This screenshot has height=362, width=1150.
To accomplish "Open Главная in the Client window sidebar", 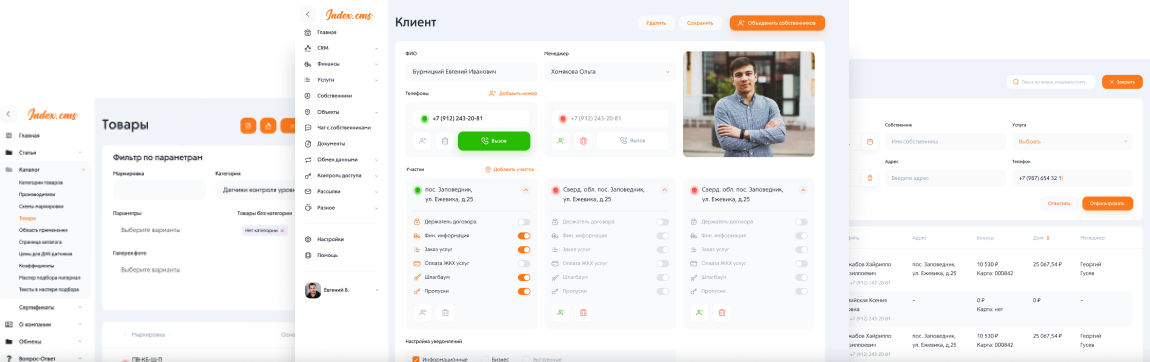I will coord(326,33).
